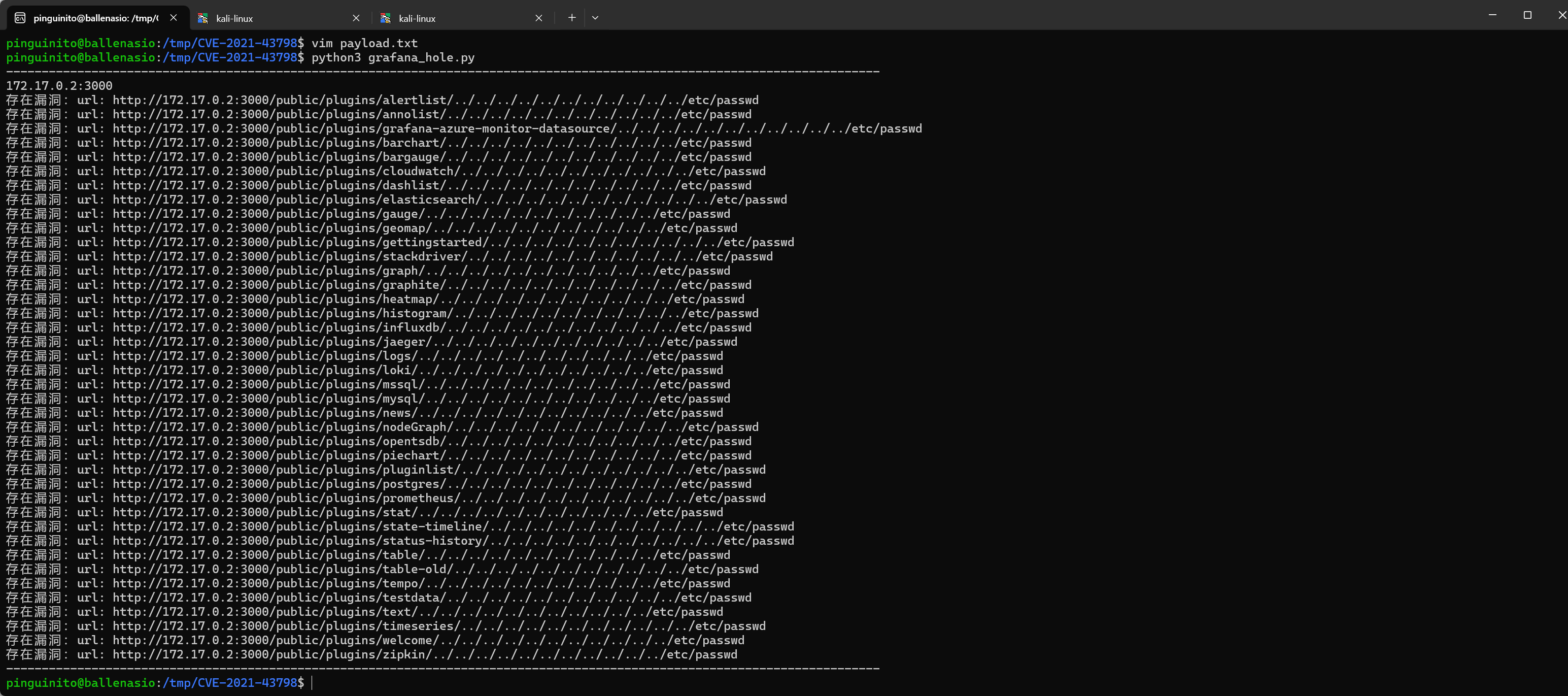This screenshot has height=696, width=1568.
Task: Click the gauge plugin URL line
Action: click(368, 214)
